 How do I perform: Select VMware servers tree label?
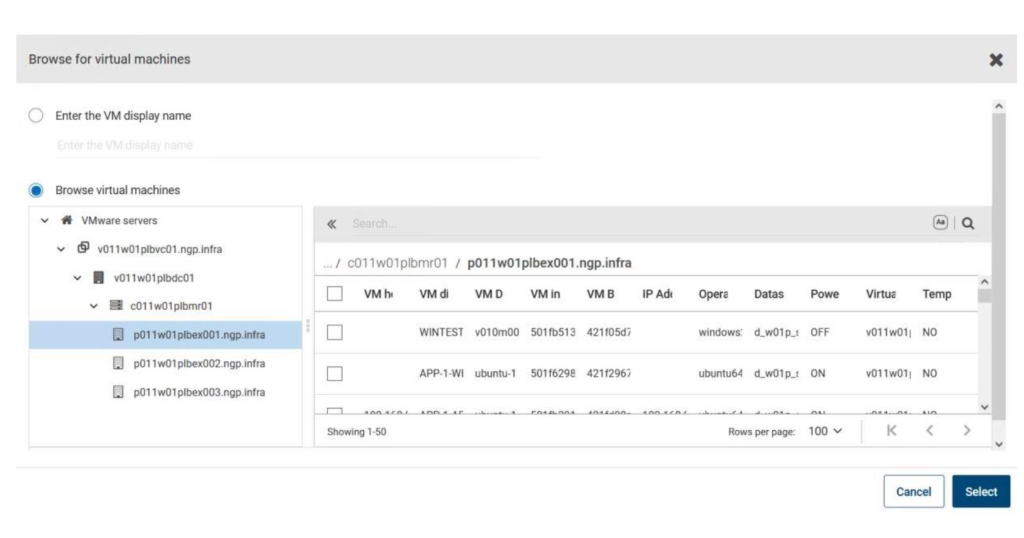click(x=119, y=221)
